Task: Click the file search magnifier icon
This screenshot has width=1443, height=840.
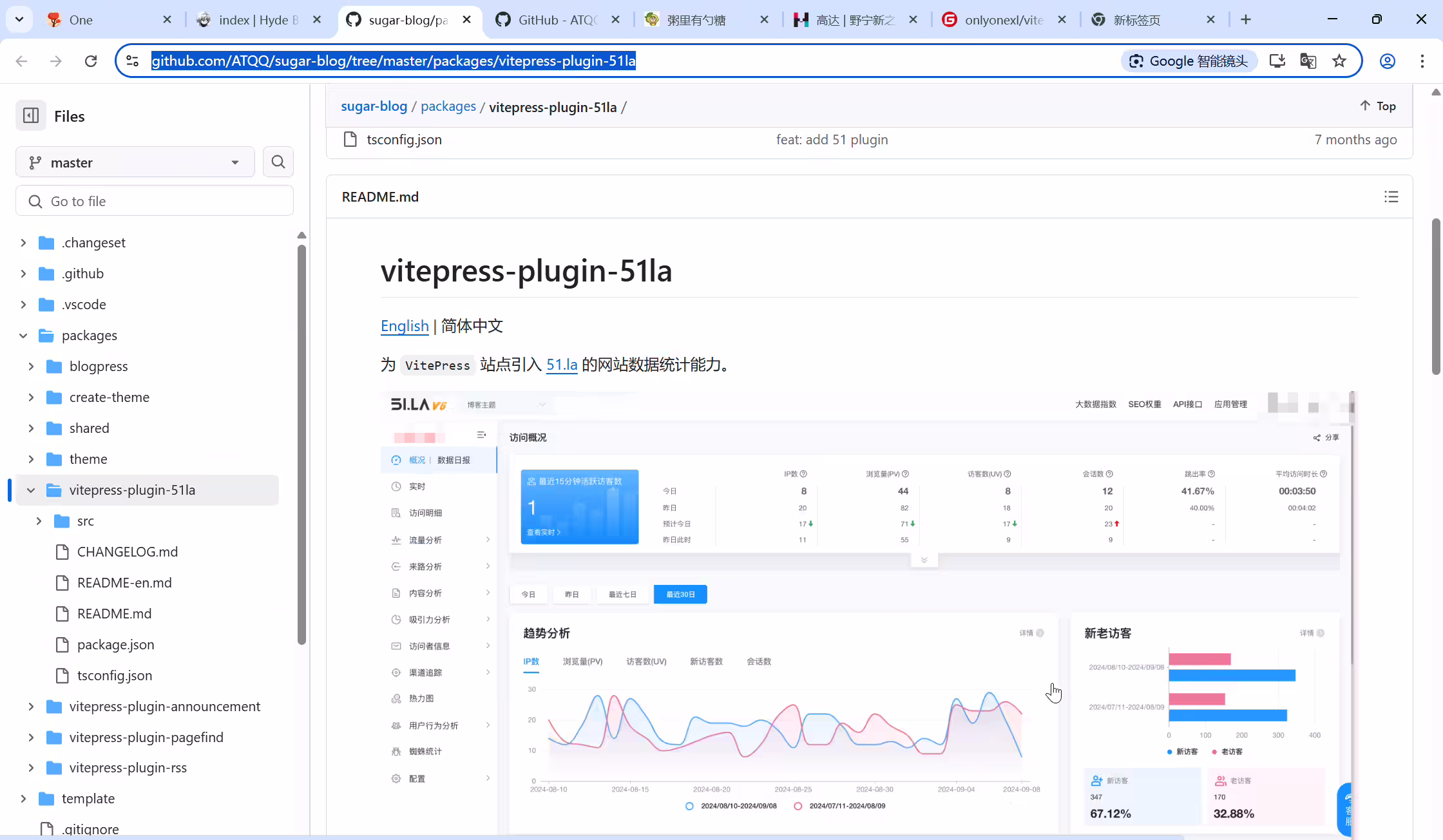Action: 278,162
